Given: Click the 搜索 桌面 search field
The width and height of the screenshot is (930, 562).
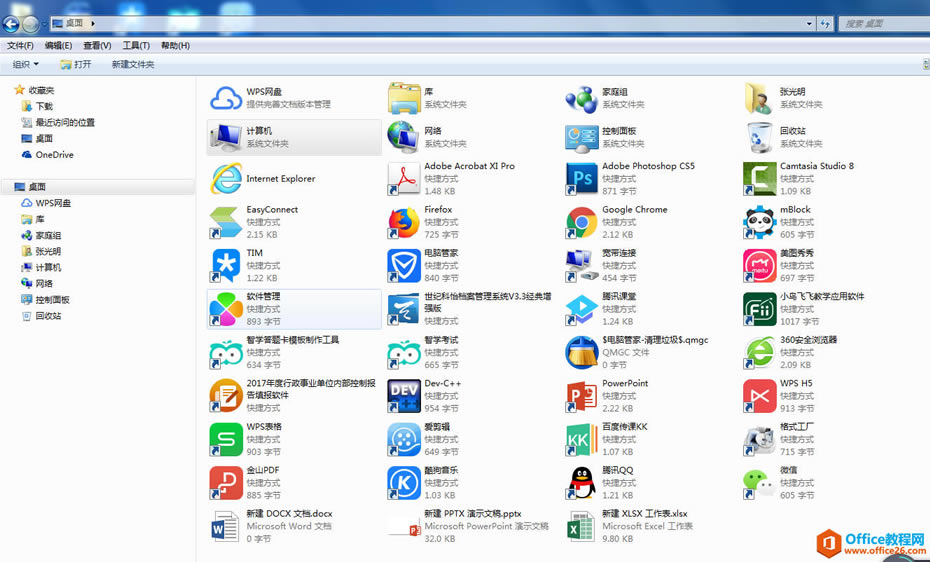Looking at the screenshot, I should [x=884, y=24].
